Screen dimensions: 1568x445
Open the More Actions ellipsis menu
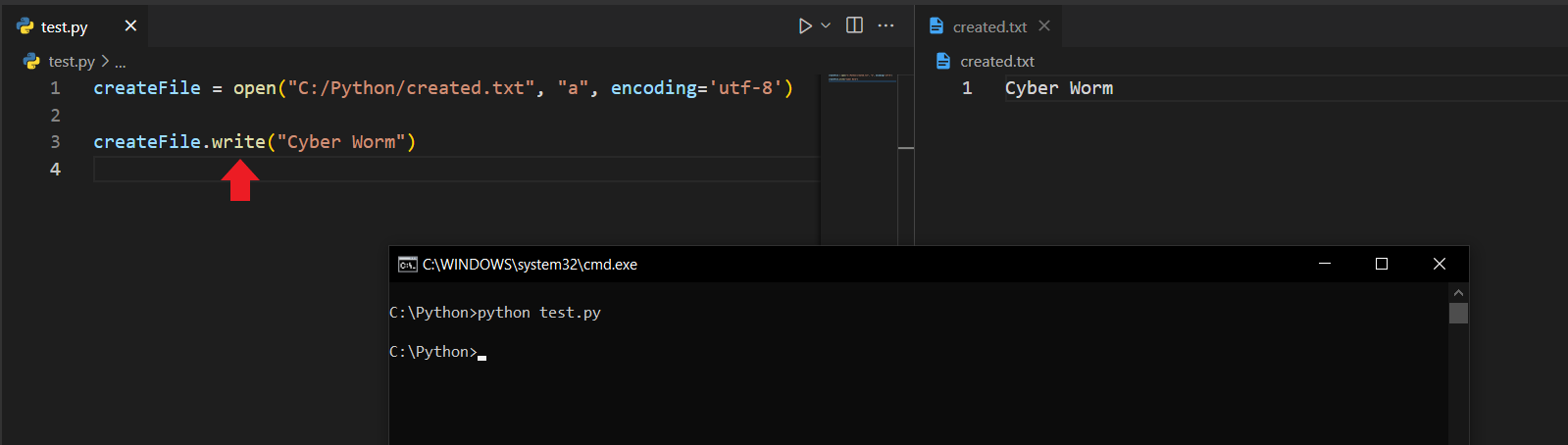(885, 26)
